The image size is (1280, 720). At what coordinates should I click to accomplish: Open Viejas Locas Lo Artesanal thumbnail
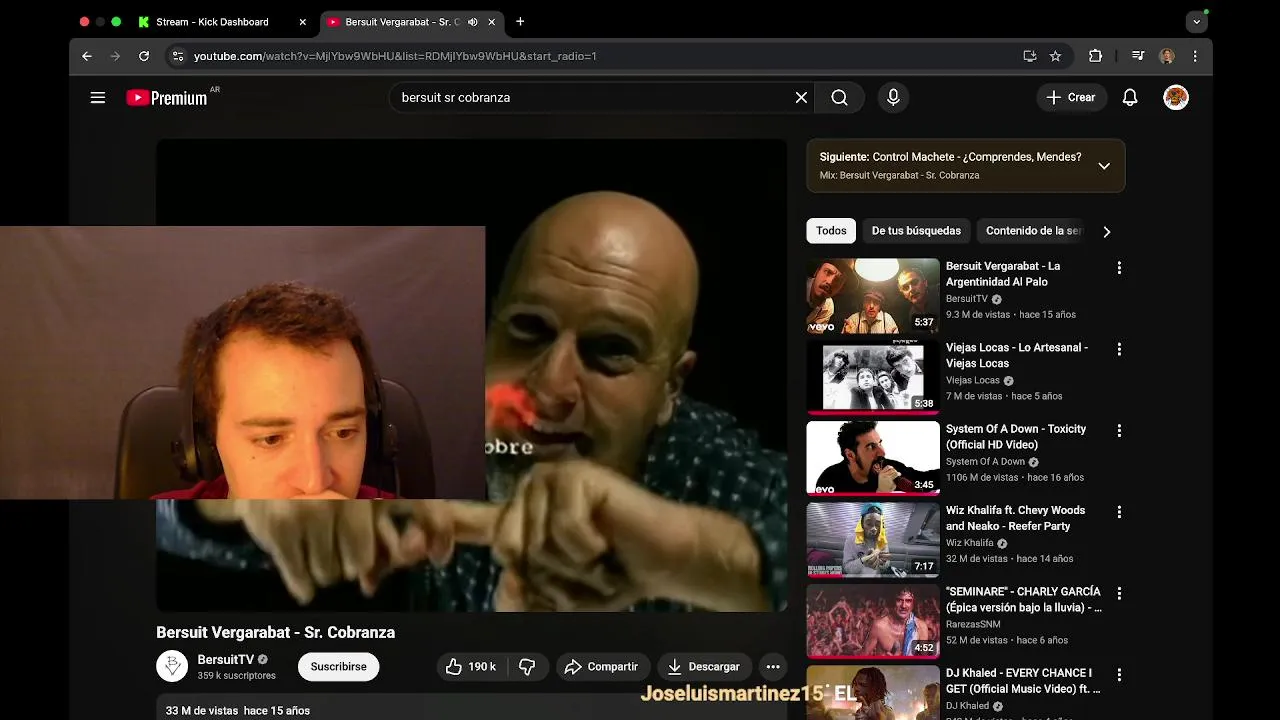(x=873, y=377)
